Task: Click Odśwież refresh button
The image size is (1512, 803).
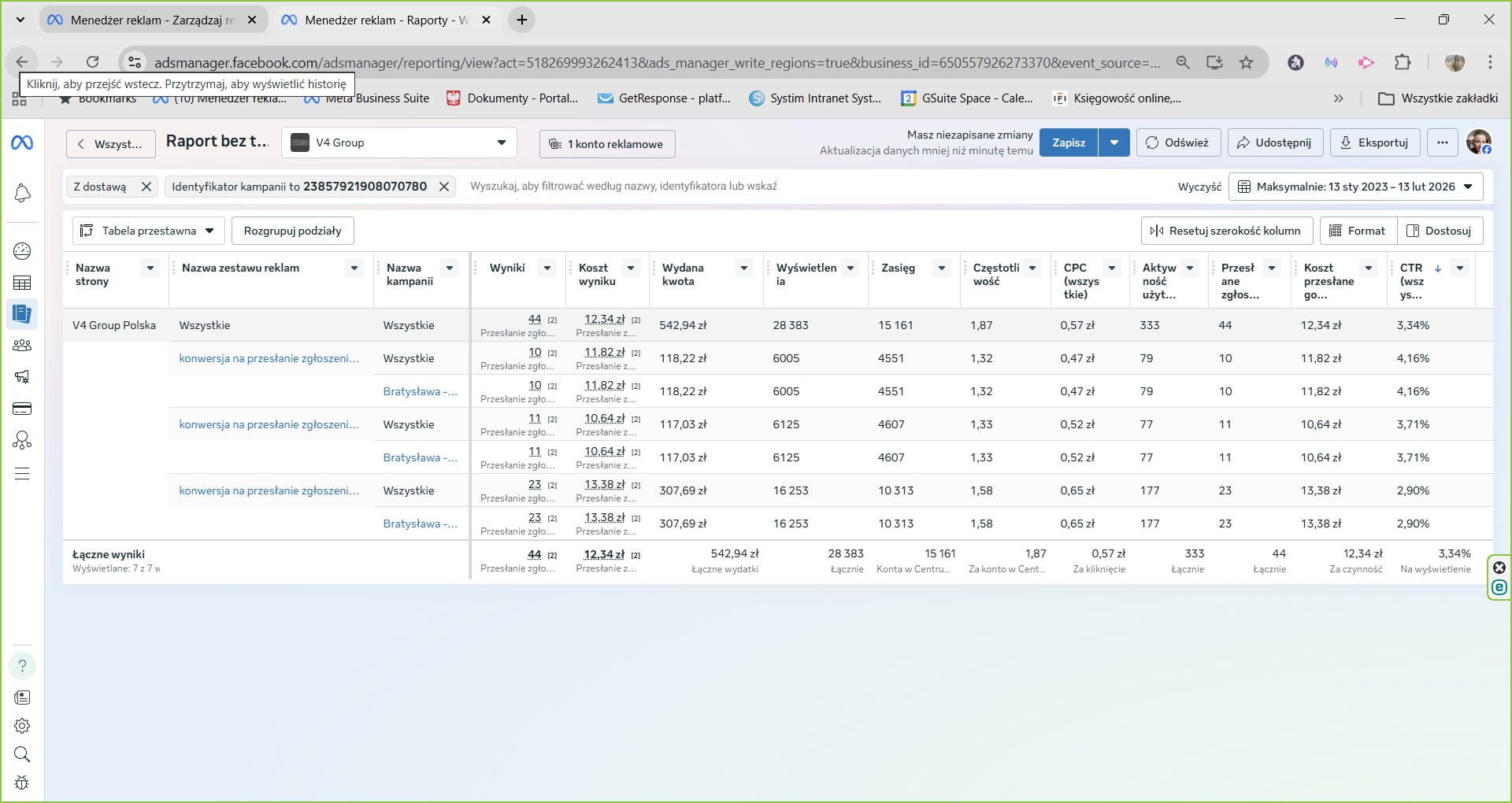Action: pyautogui.click(x=1178, y=142)
